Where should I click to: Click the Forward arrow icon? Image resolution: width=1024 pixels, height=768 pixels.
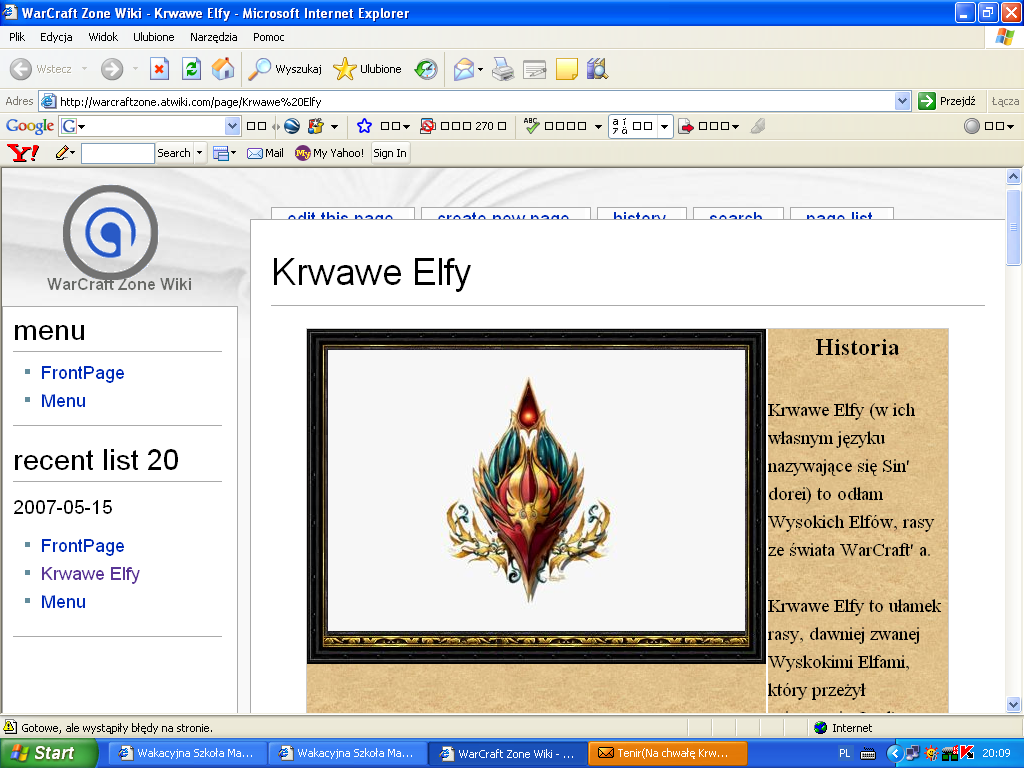point(112,69)
